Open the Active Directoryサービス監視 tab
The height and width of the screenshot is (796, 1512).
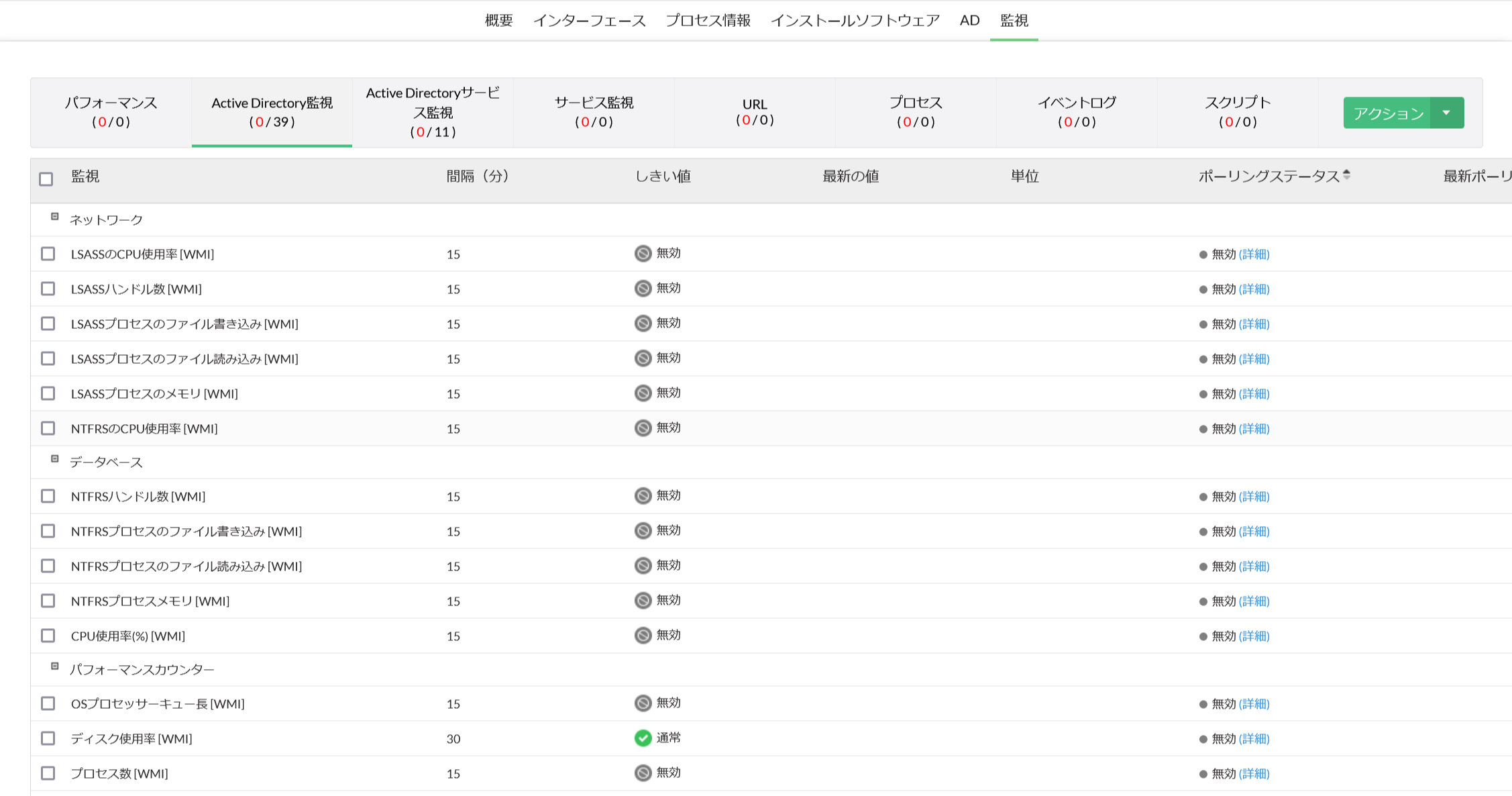(x=433, y=112)
